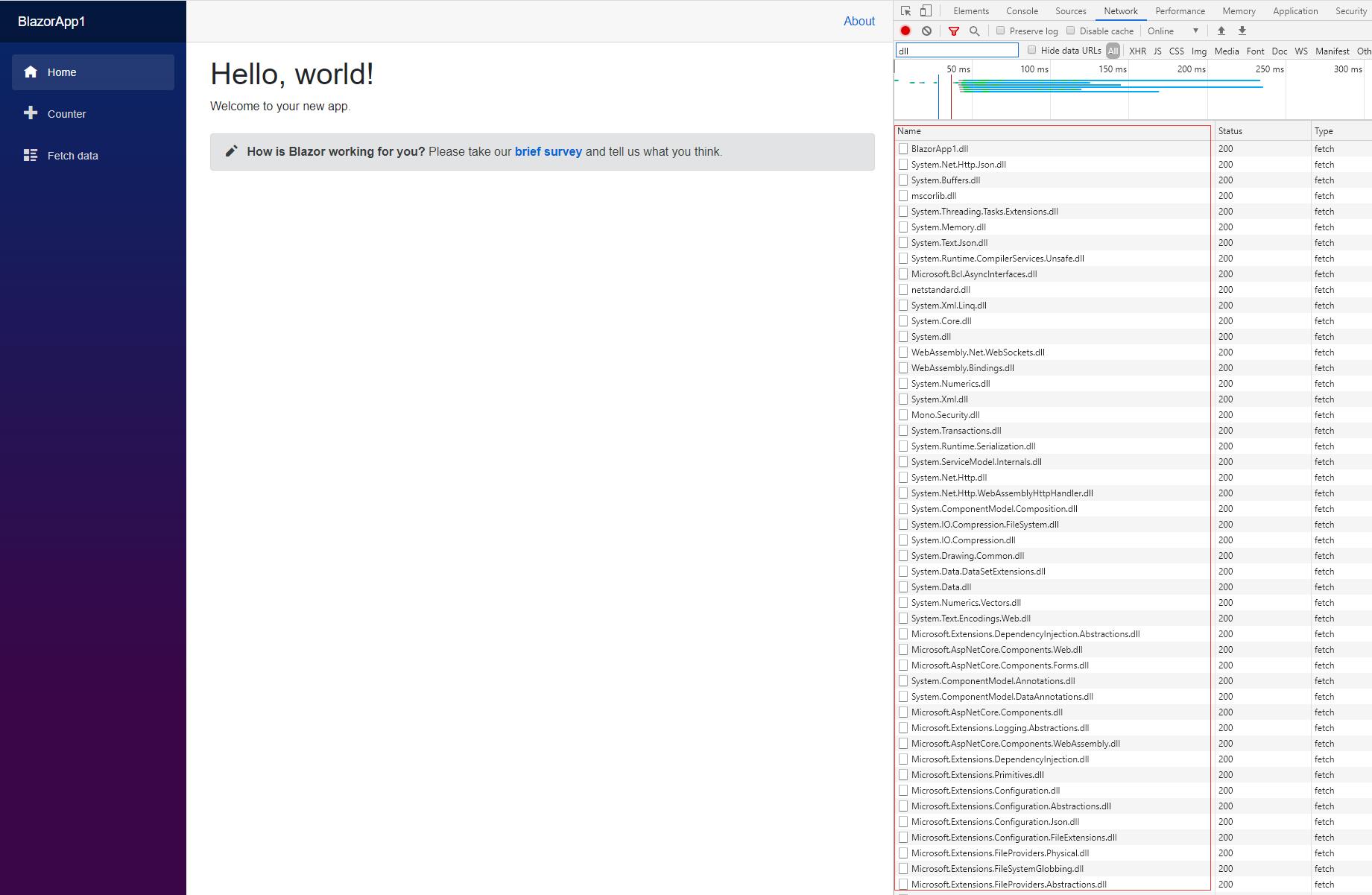Open the Memory tab
The width and height of the screenshot is (1372, 895).
click(1239, 10)
